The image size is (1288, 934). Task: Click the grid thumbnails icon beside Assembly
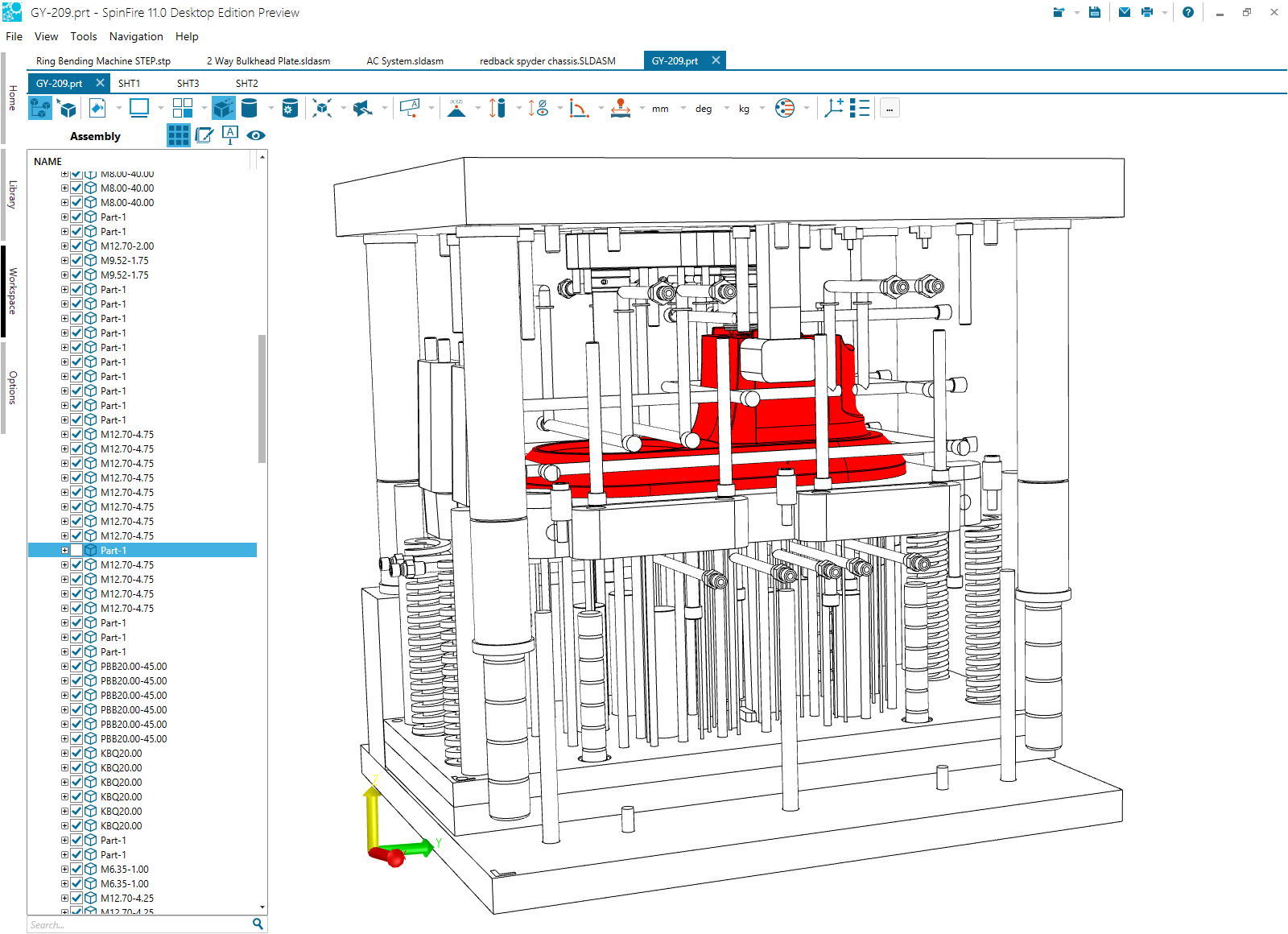(179, 135)
